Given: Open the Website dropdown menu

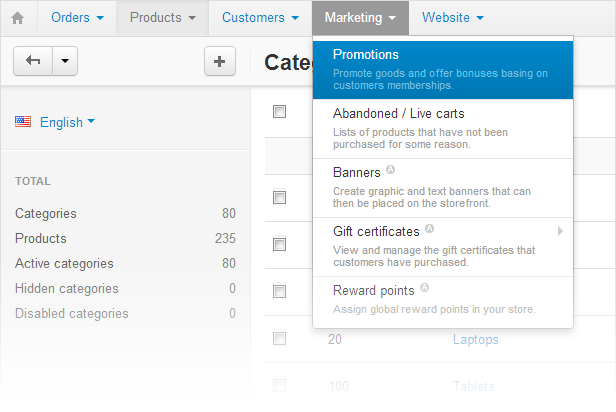Looking at the screenshot, I should [x=453, y=18].
